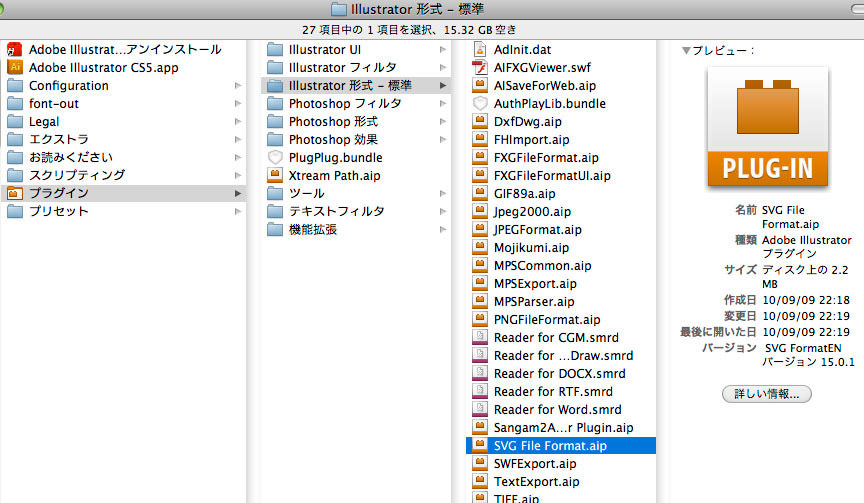This screenshot has height=503, width=864.
Task: Click the Reader for CGM.smrd document icon
Action: click(480, 337)
